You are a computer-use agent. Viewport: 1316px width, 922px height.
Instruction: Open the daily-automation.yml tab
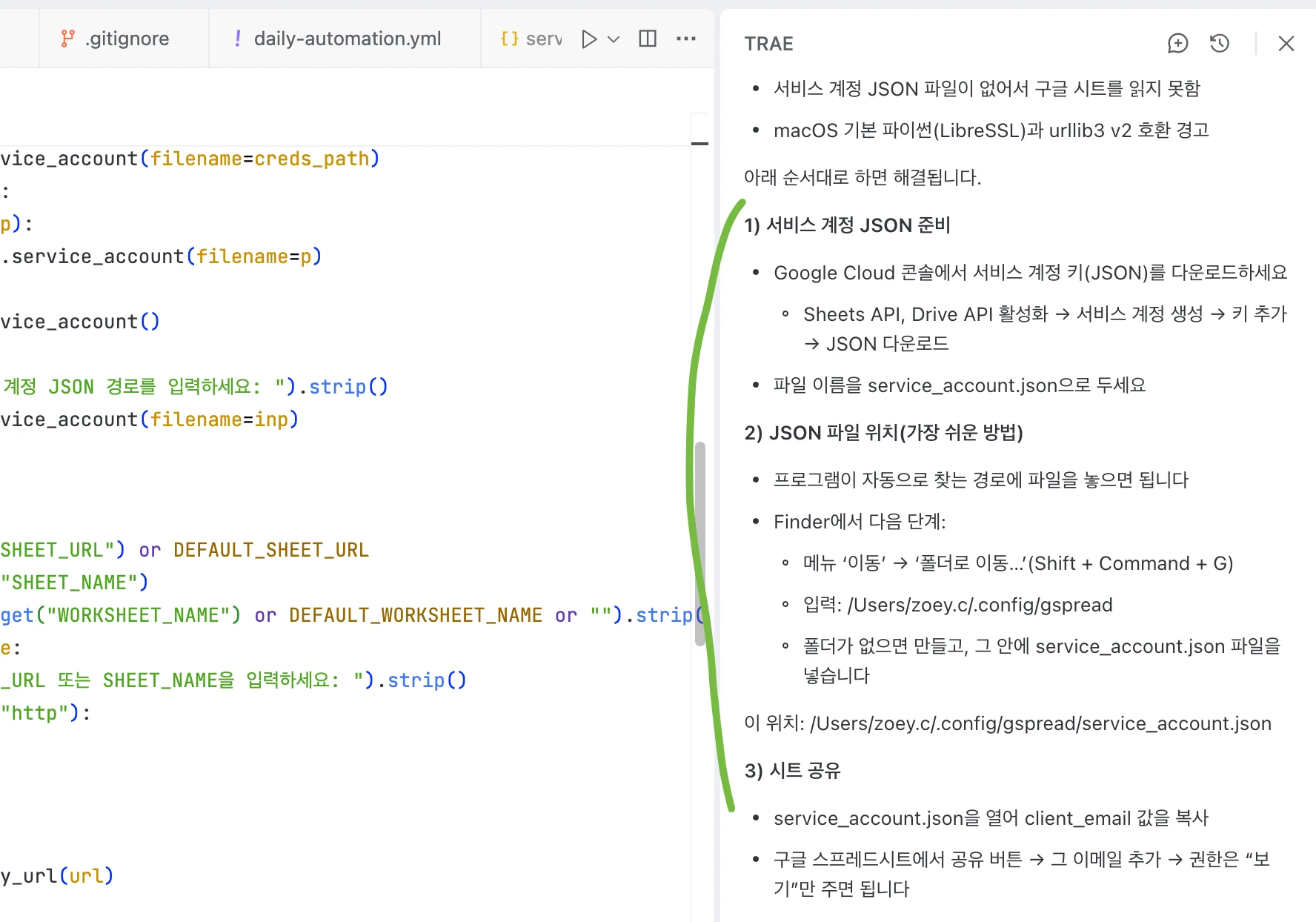(x=347, y=39)
